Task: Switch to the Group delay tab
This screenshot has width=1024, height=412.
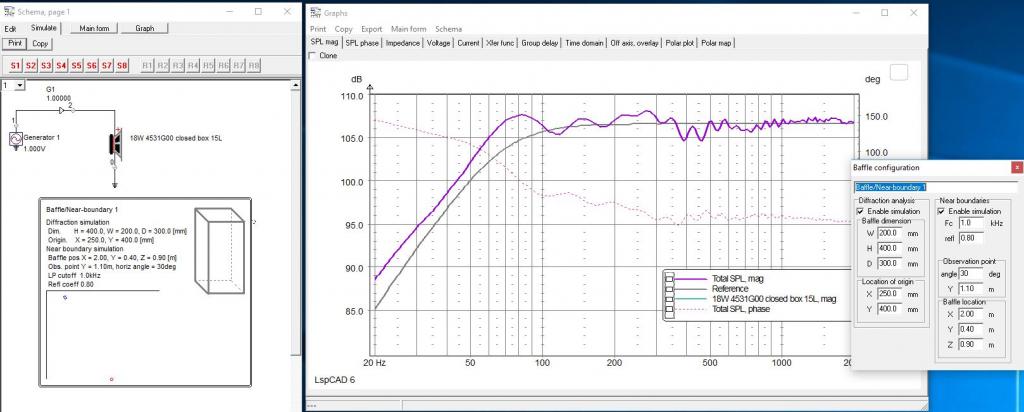Action: [x=540, y=43]
